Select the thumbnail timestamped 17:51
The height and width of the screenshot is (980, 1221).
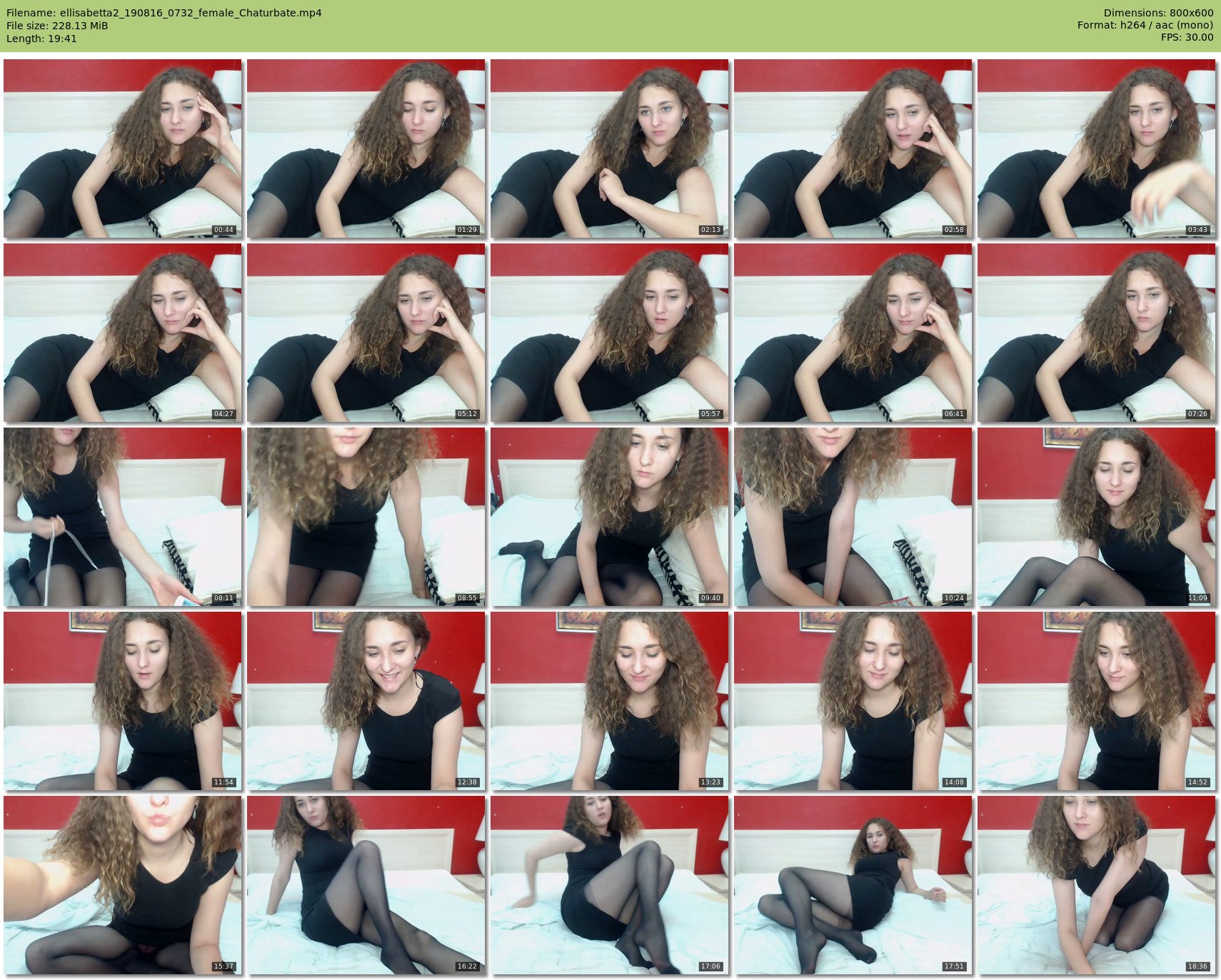click(x=853, y=885)
